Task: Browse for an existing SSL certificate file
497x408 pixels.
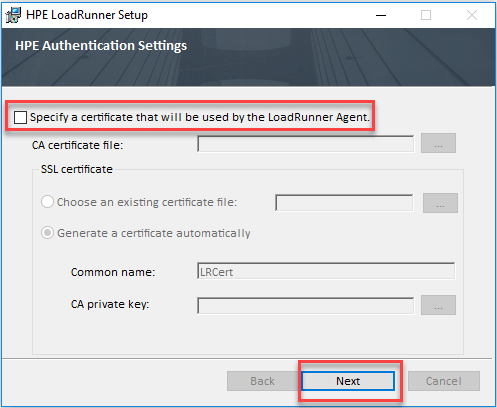Action: [x=440, y=203]
